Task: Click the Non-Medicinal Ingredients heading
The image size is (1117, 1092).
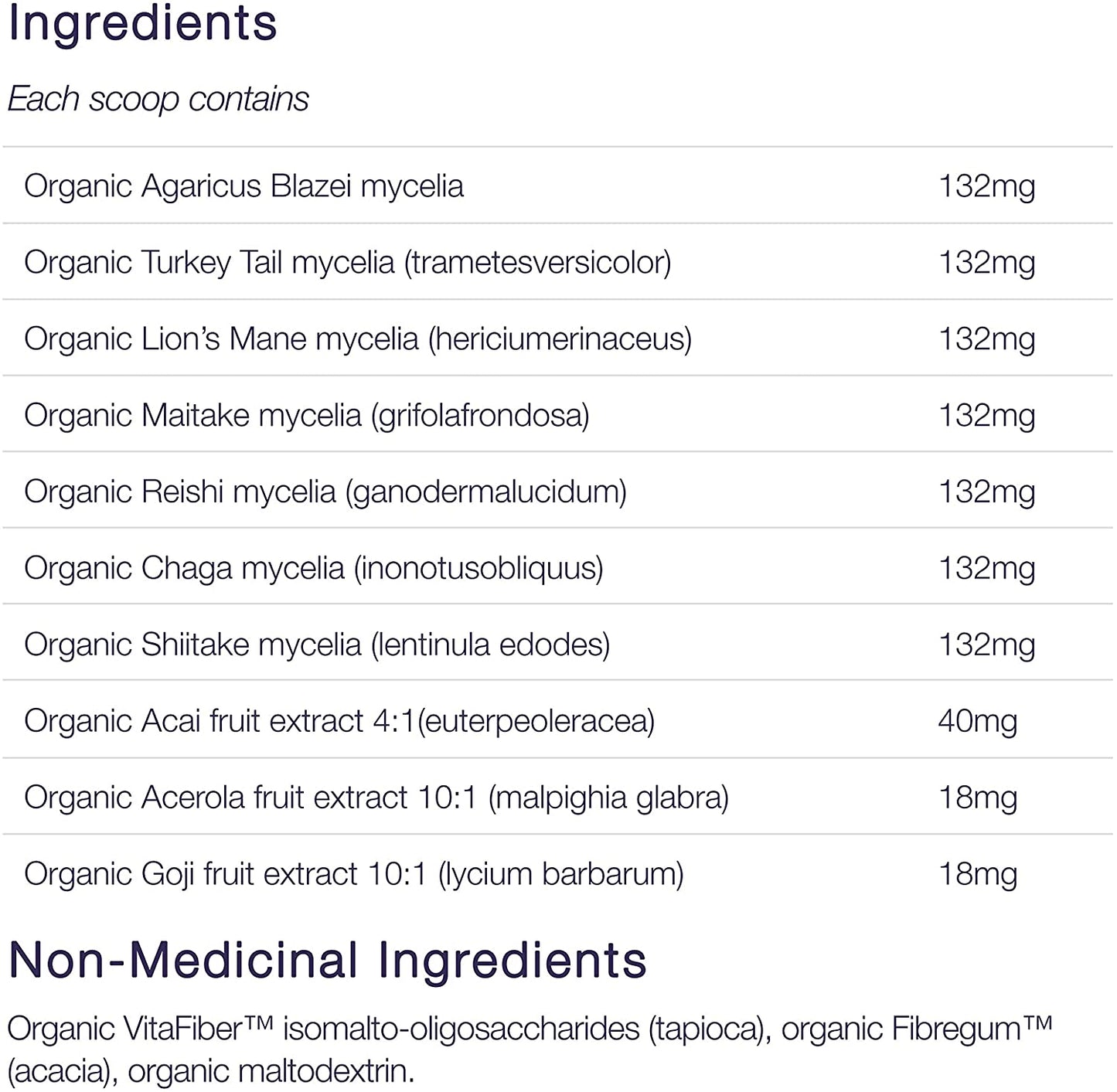Action: (x=327, y=961)
